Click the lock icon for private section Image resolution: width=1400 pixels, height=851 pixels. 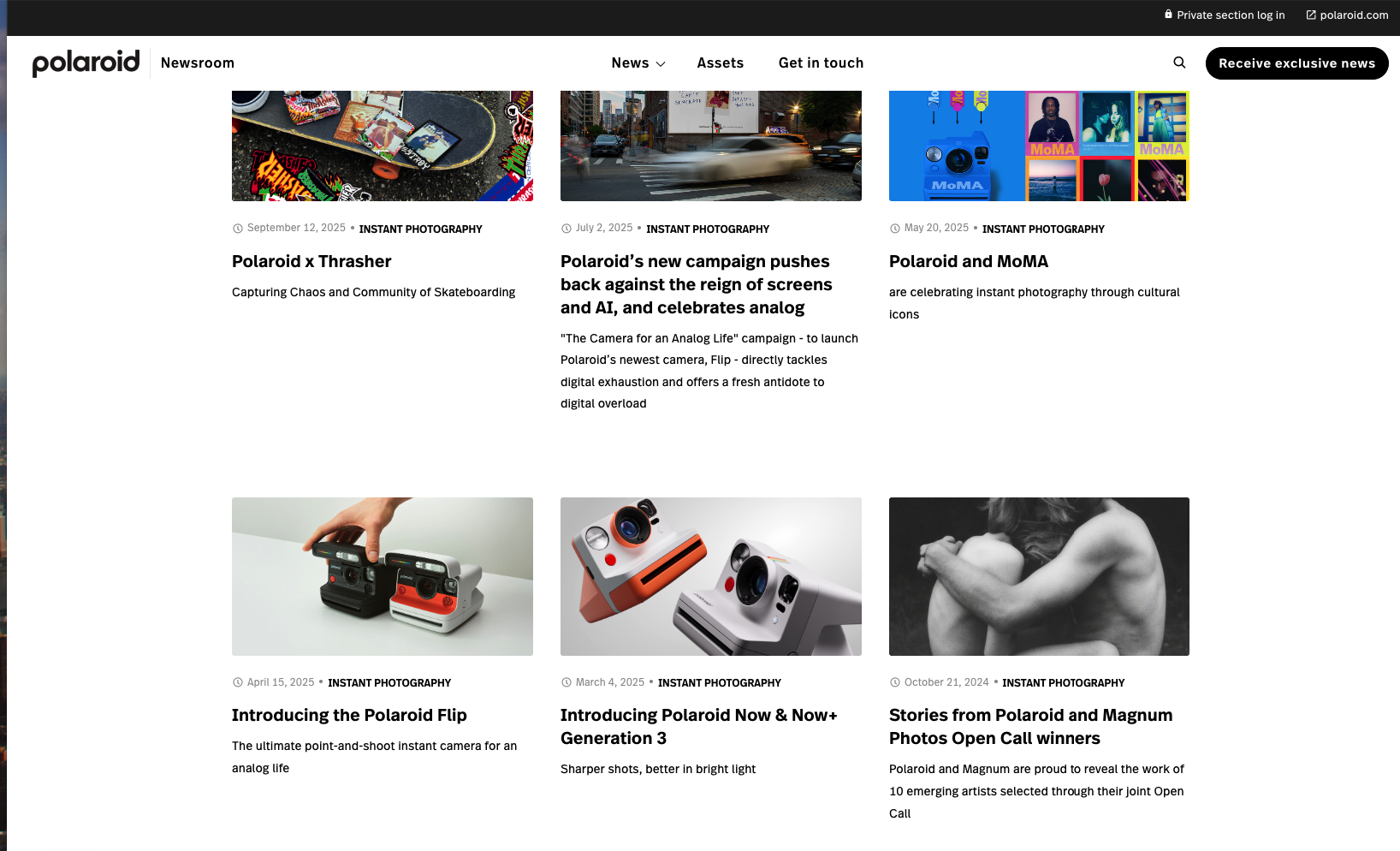[1168, 15]
